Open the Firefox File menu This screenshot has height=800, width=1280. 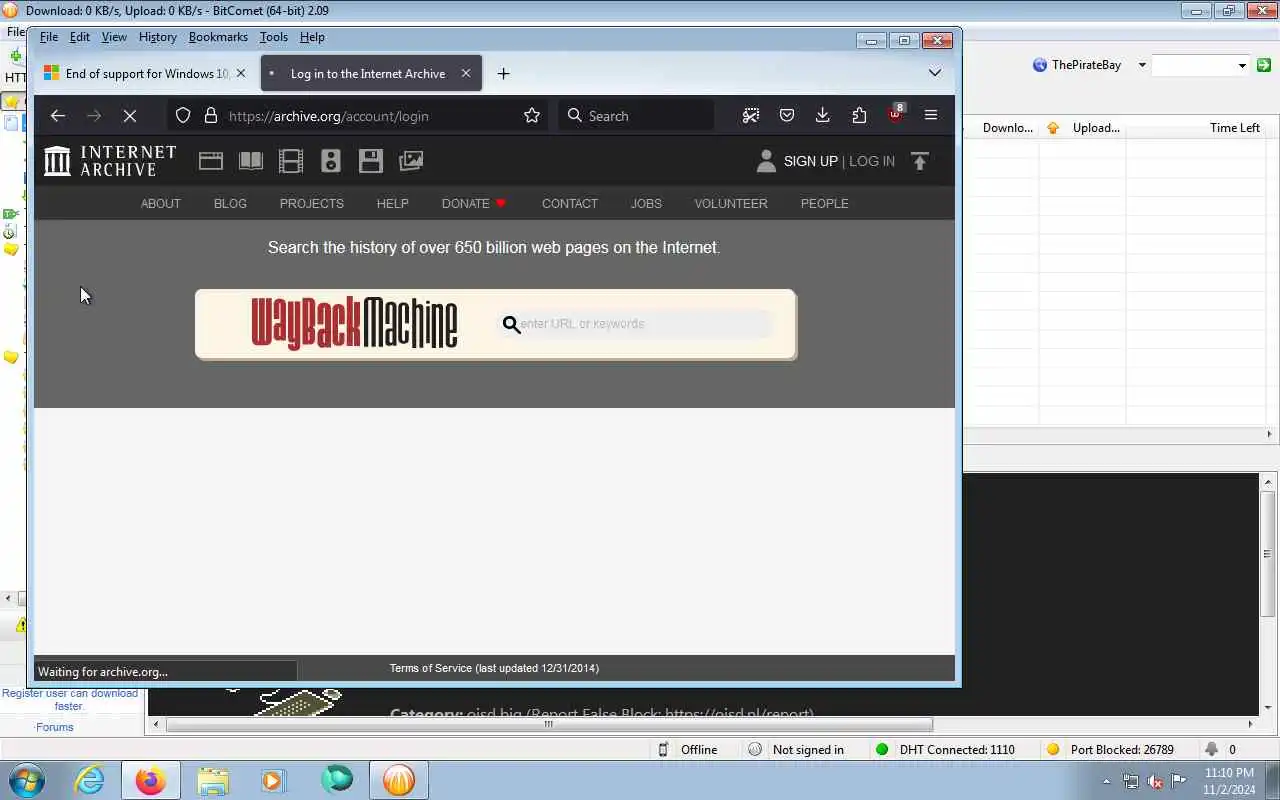(x=48, y=37)
